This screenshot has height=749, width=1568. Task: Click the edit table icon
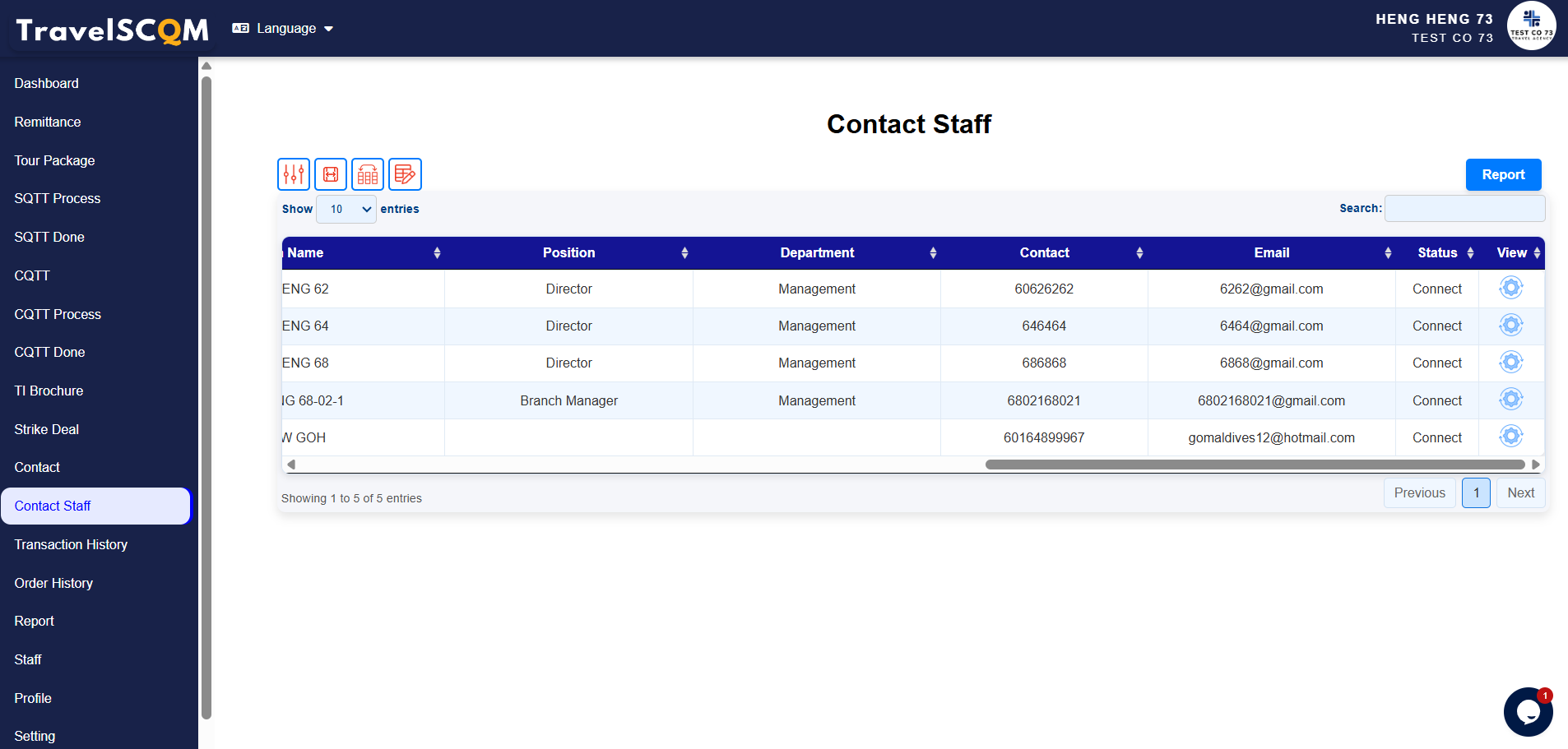click(405, 174)
